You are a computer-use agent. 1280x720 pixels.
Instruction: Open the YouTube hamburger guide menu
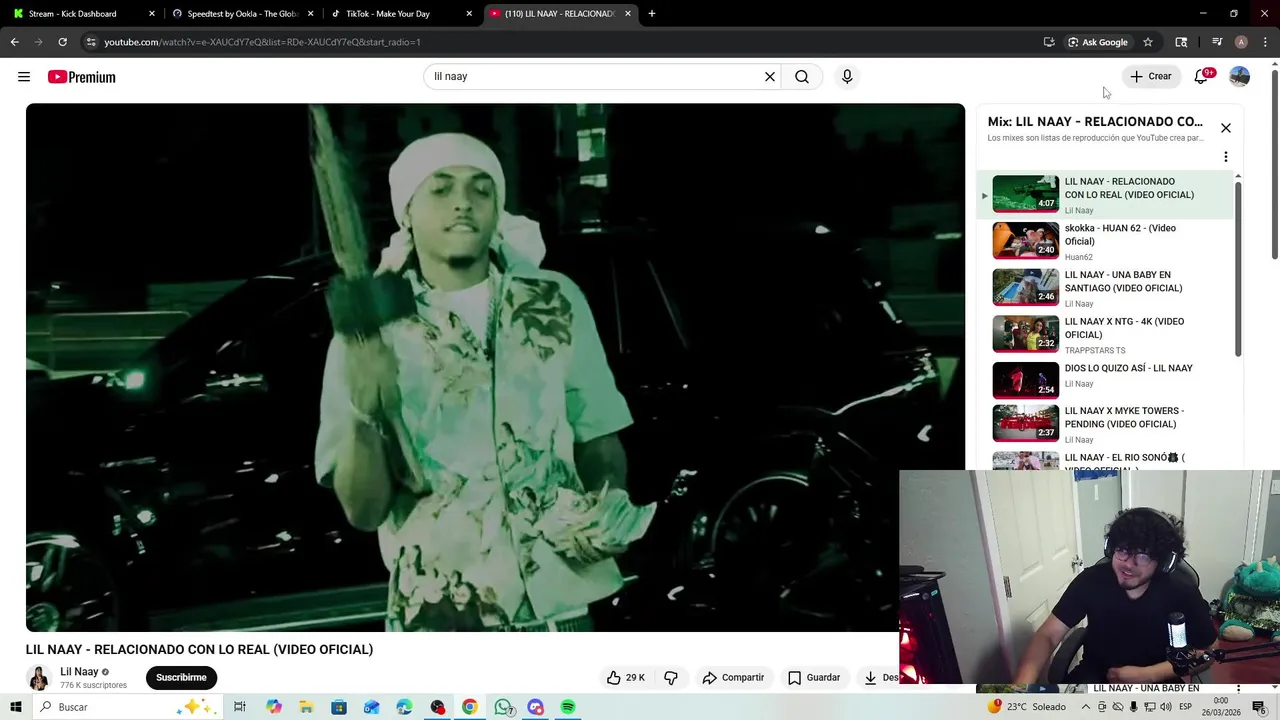tap(24, 77)
